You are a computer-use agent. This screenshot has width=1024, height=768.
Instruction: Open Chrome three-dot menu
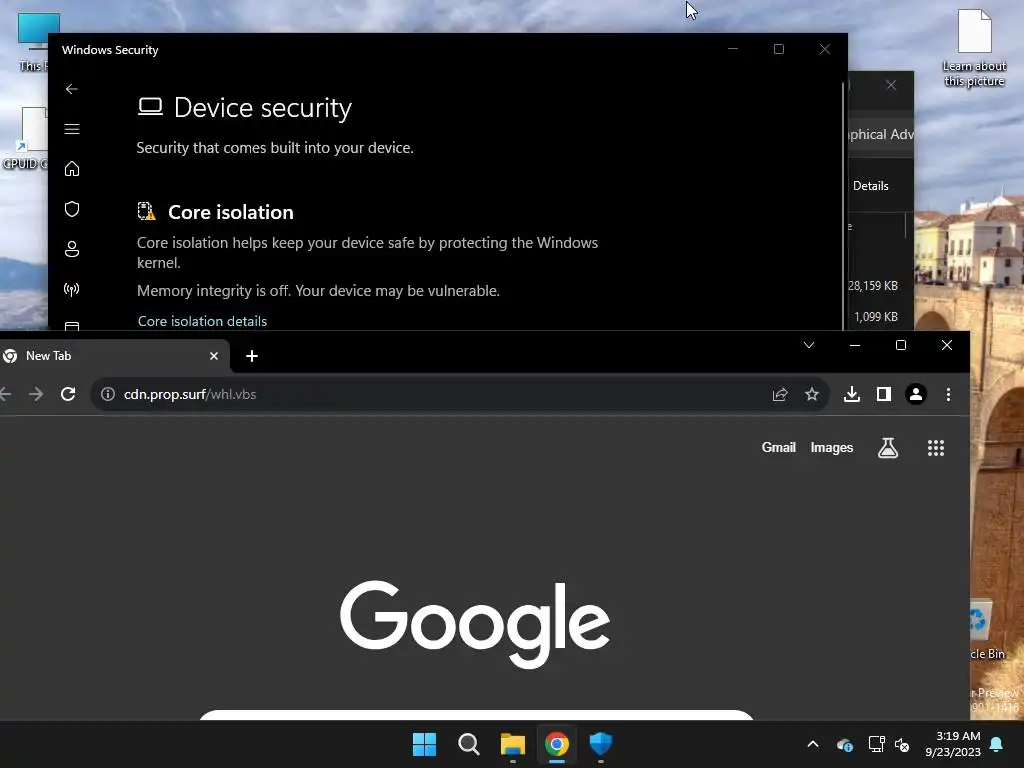[x=948, y=394]
